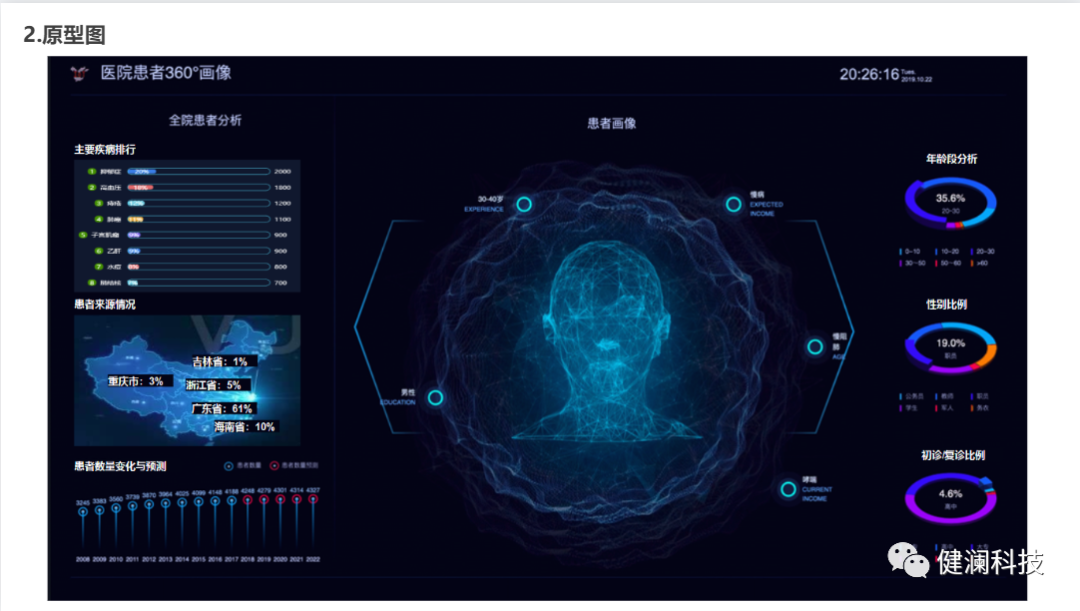Click the bird logo beside the dashboard title

pyautogui.click(x=80, y=73)
